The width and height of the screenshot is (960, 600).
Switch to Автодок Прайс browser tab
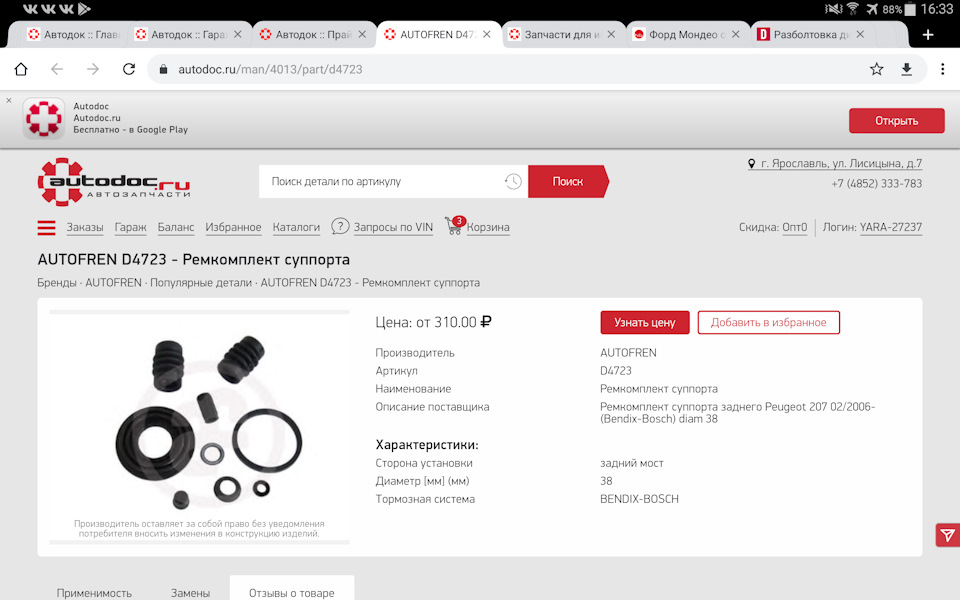click(x=306, y=35)
